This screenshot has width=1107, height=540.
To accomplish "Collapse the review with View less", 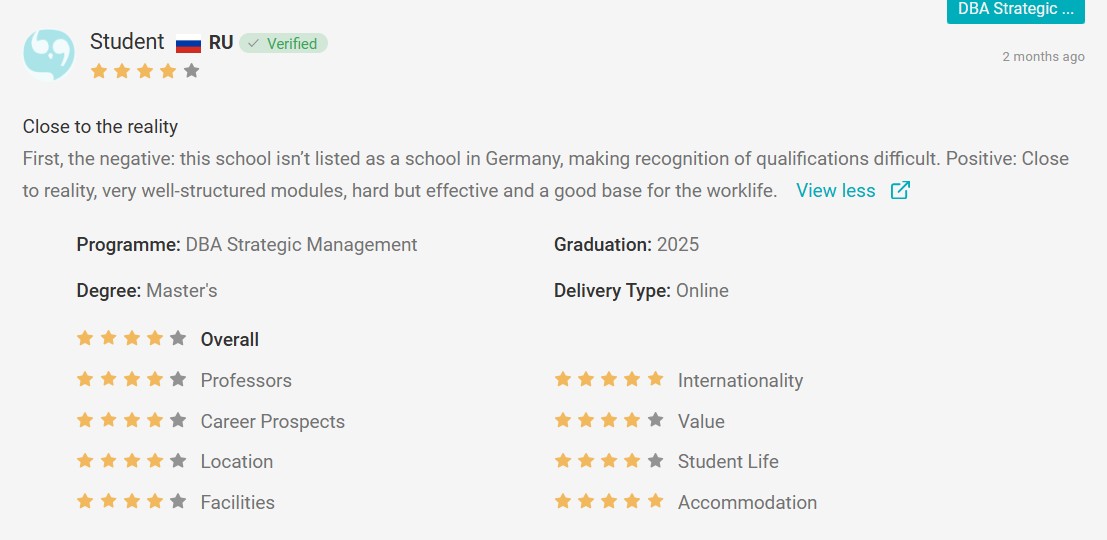I will pos(836,191).
